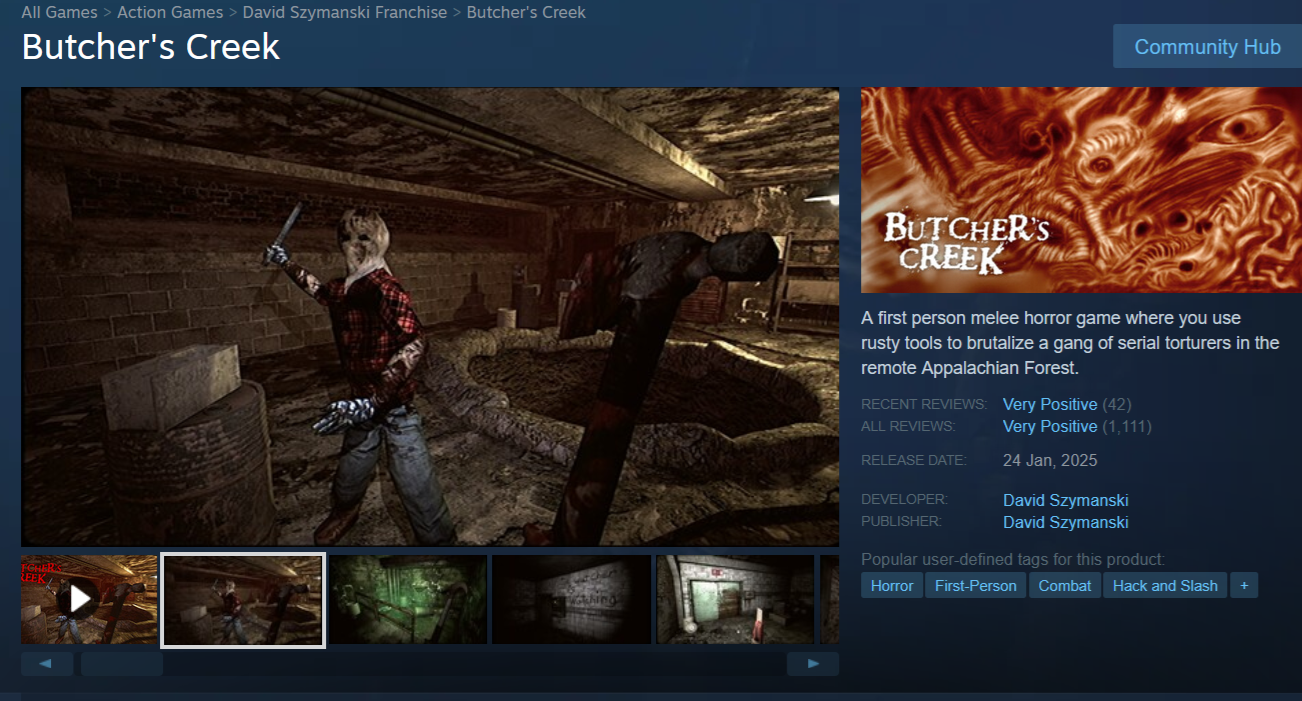The height and width of the screenshot is (701, 1302).
Task: Select the masked enemy basement screenshot thumbnail
Action: 243,600
